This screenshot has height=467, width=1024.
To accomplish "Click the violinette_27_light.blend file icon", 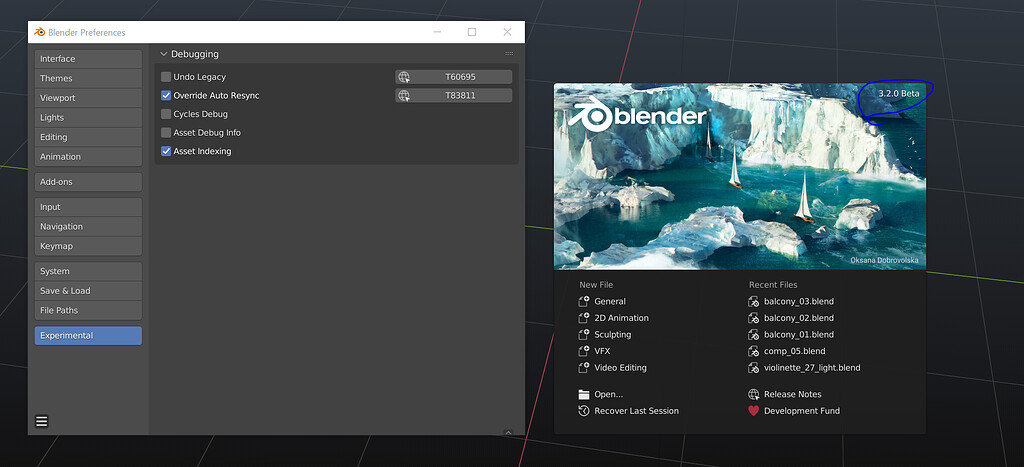I will [x=754, y=368].
